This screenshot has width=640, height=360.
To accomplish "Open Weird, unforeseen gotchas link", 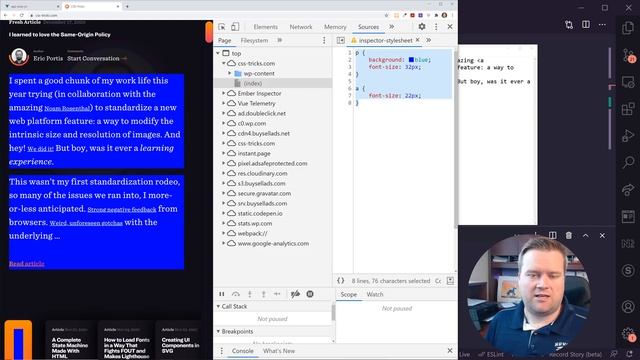I will pos(86,223).
